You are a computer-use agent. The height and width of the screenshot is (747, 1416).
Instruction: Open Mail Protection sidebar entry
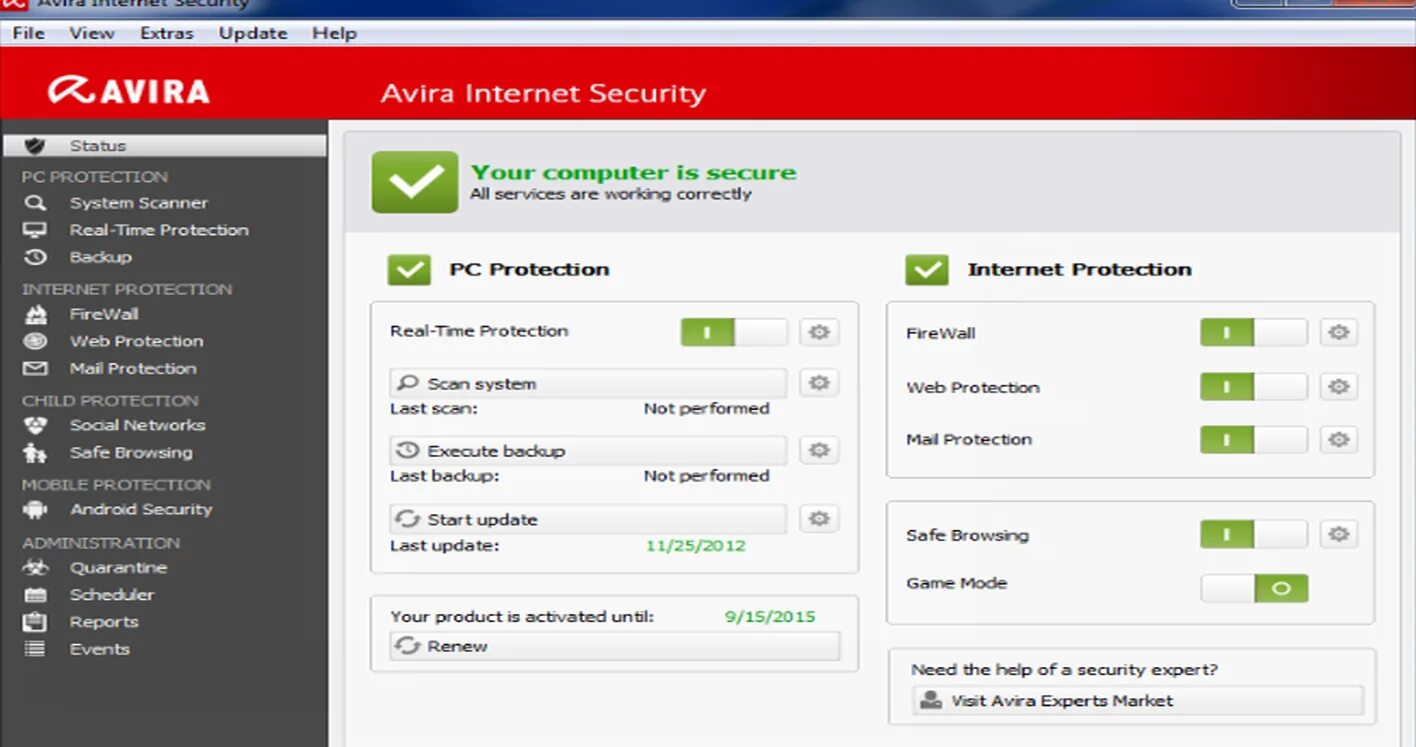(133, 369)
